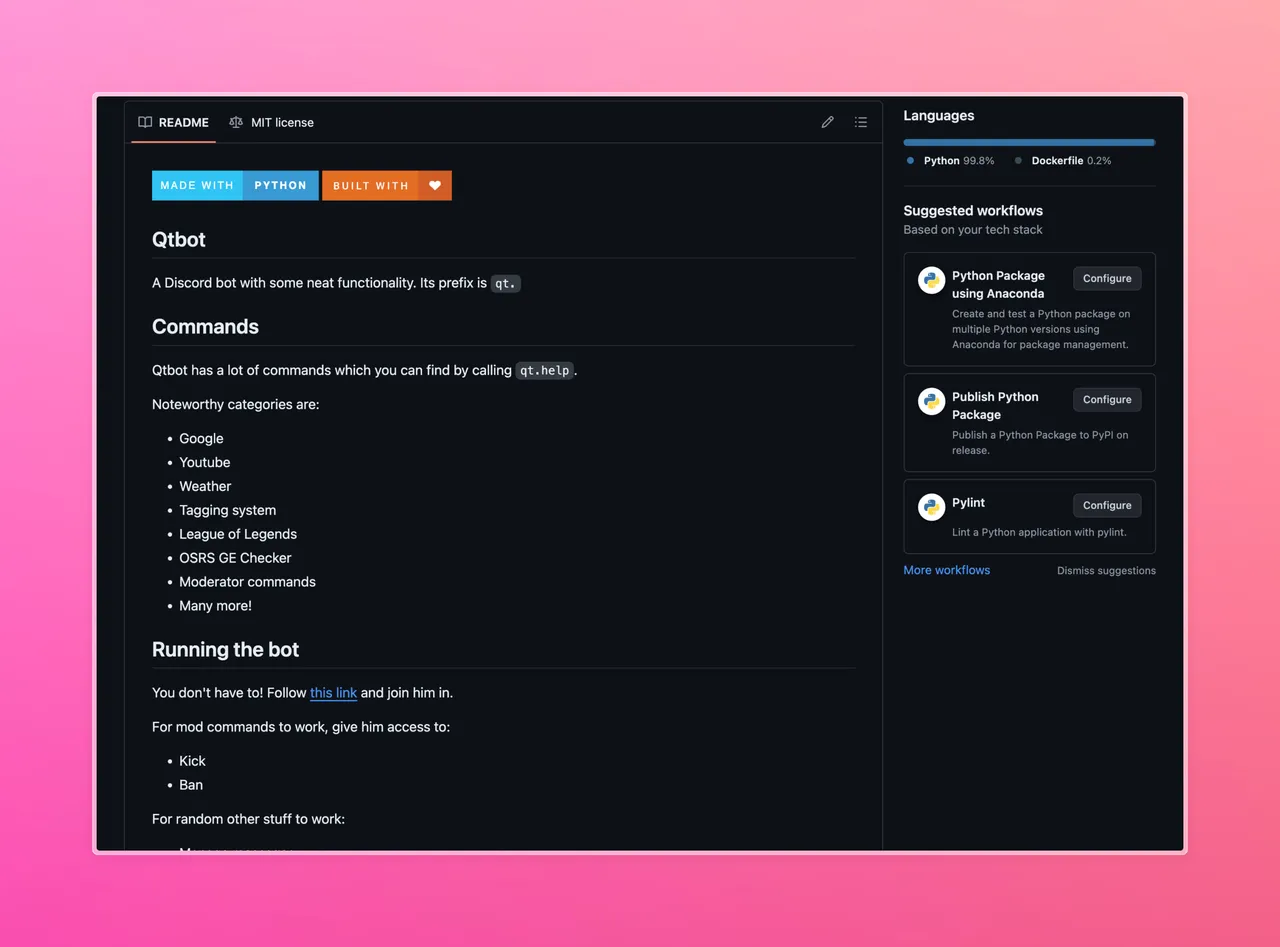1280x947 pixels.
Task: Click the League of Legends list item
Action: click(238, 534)
